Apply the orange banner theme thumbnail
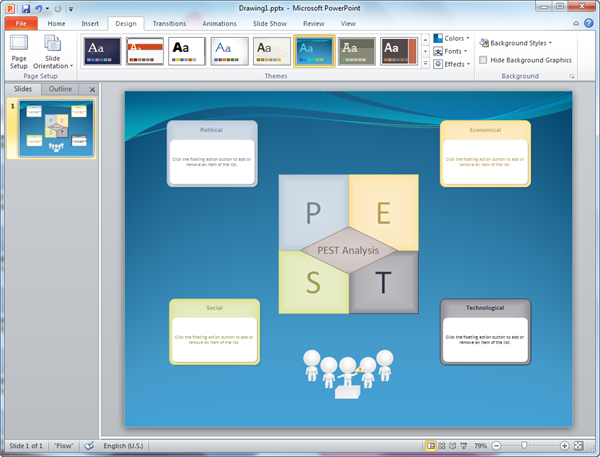This screenshot has width=600, height=457. tap(145, 51)
